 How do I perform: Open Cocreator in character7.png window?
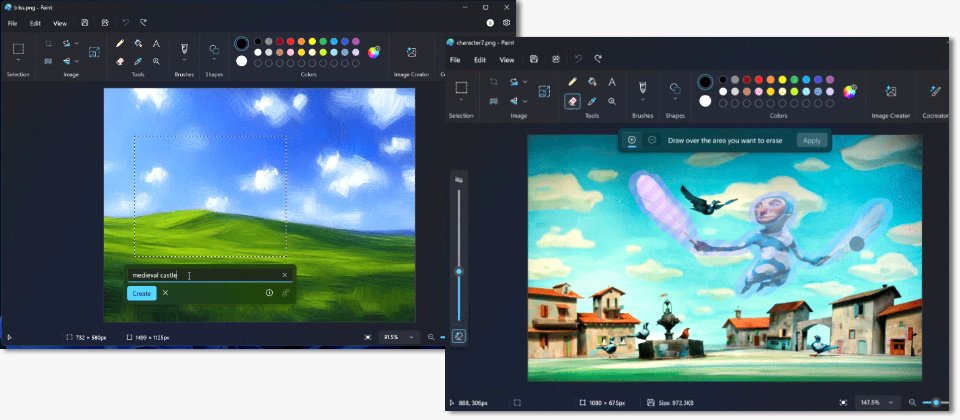(x=935, y=91)
